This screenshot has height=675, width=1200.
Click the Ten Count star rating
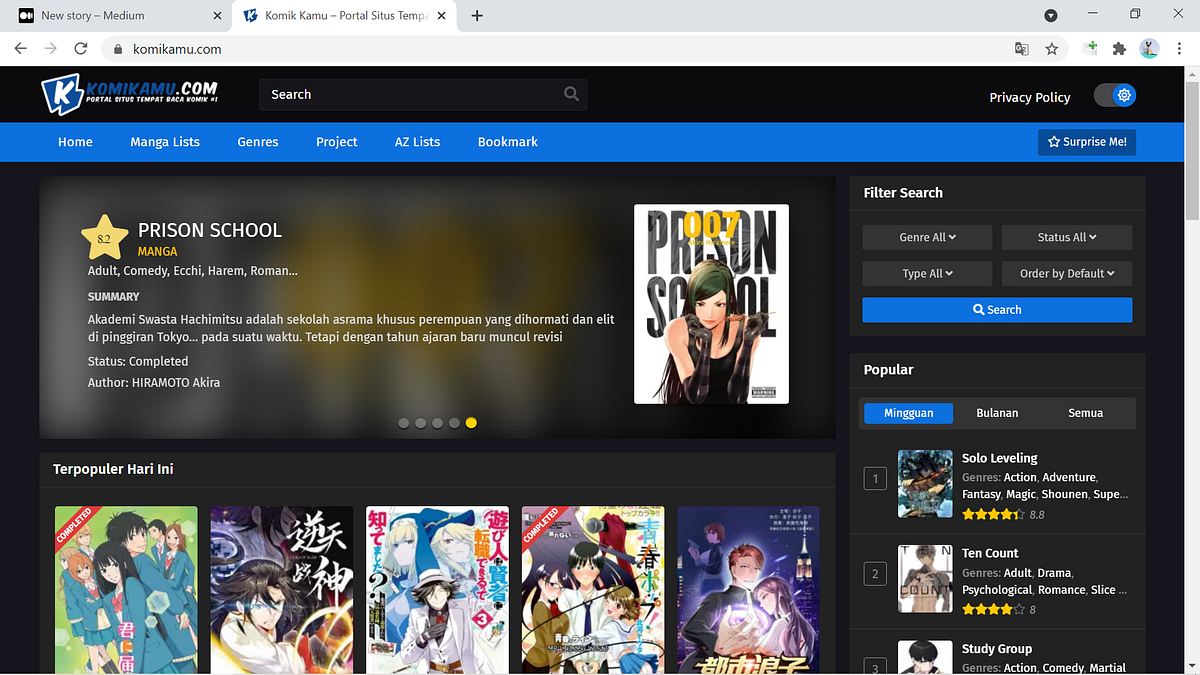pyautogui.click(x=992, y=609)
